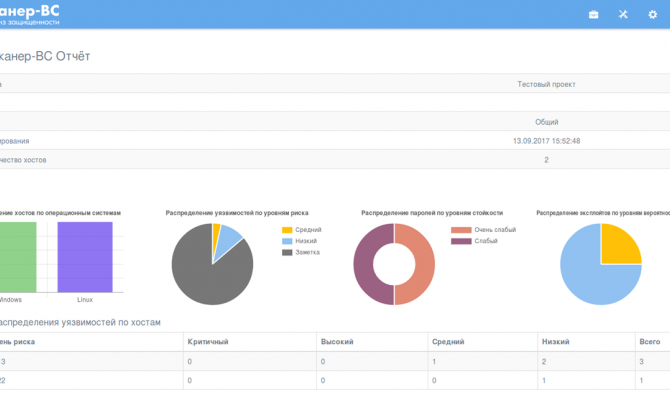Click Распределение паролей по уровням стойкости title
Screen dimensions: 670x400
pyautogui.click(x=432, y=213)
